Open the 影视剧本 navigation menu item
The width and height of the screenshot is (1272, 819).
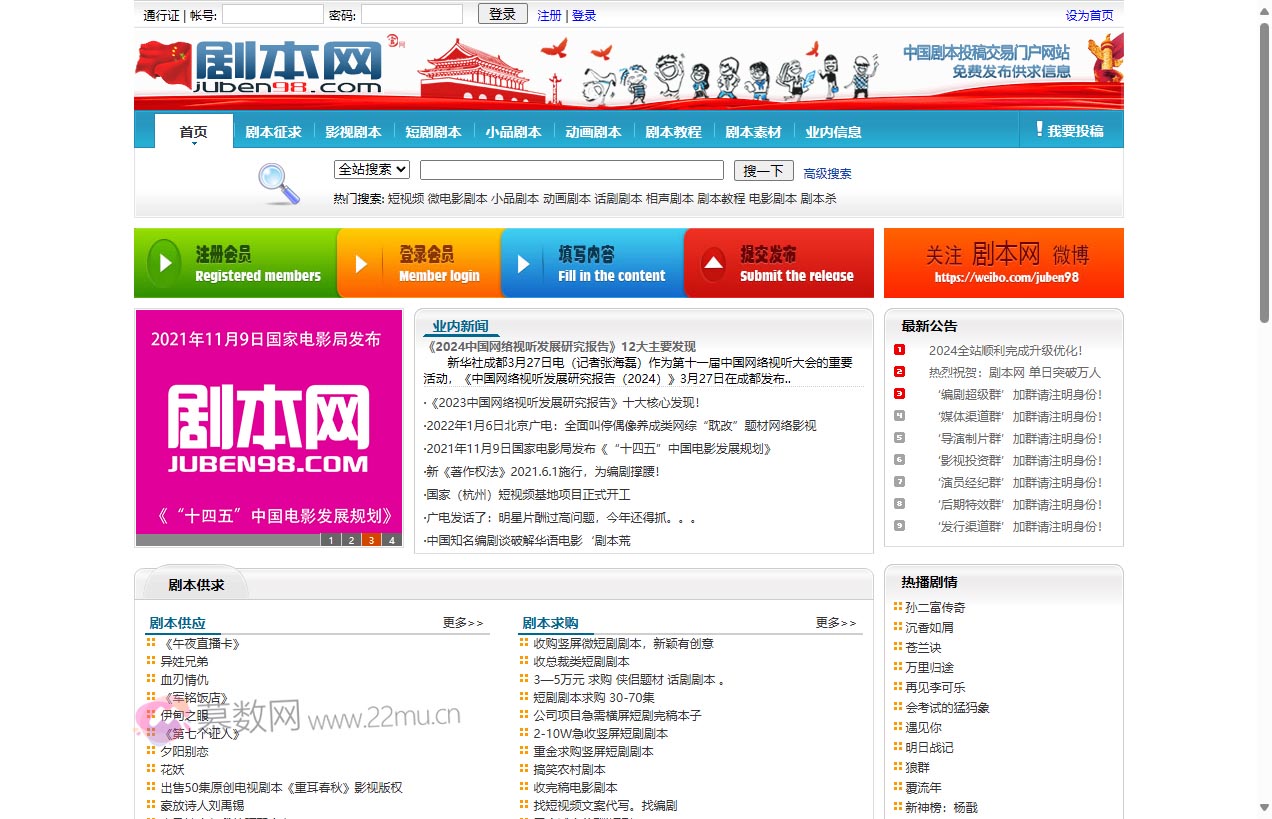[x=353, y=132]
